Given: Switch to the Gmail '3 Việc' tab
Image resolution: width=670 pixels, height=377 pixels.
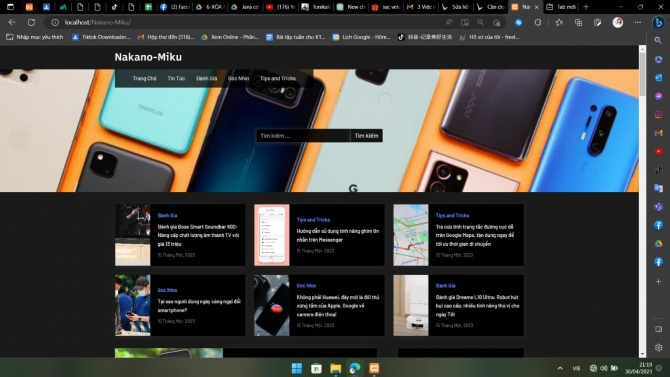Looking at the screenshot, I should click(x=421, y=7).
